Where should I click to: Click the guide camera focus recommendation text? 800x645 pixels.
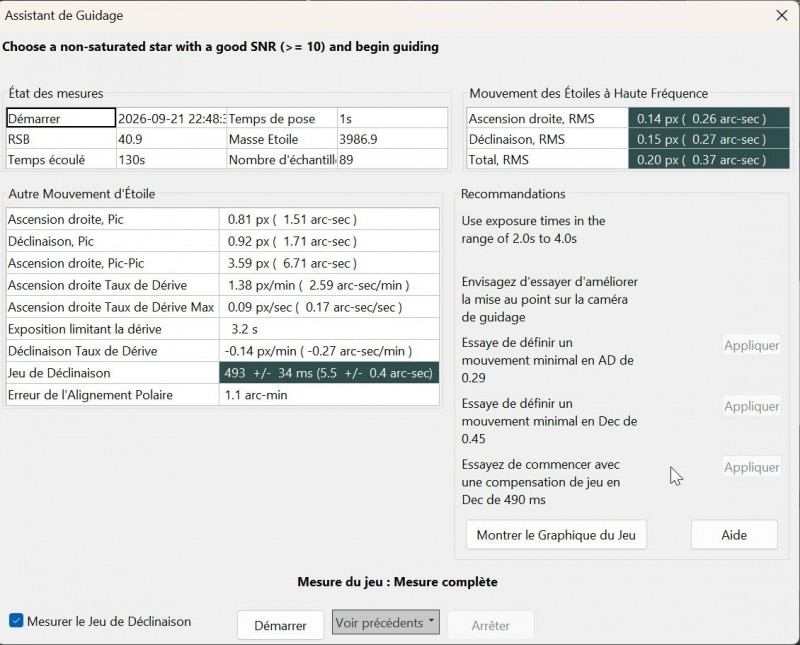(549, 299)
